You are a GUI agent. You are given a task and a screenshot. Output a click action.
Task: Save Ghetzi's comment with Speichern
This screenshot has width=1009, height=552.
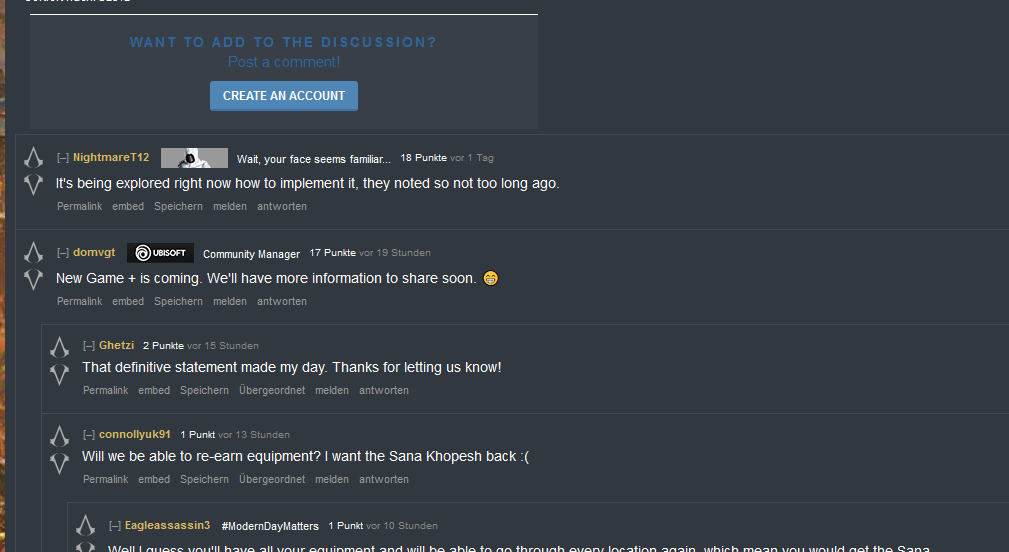click(204, 391)
